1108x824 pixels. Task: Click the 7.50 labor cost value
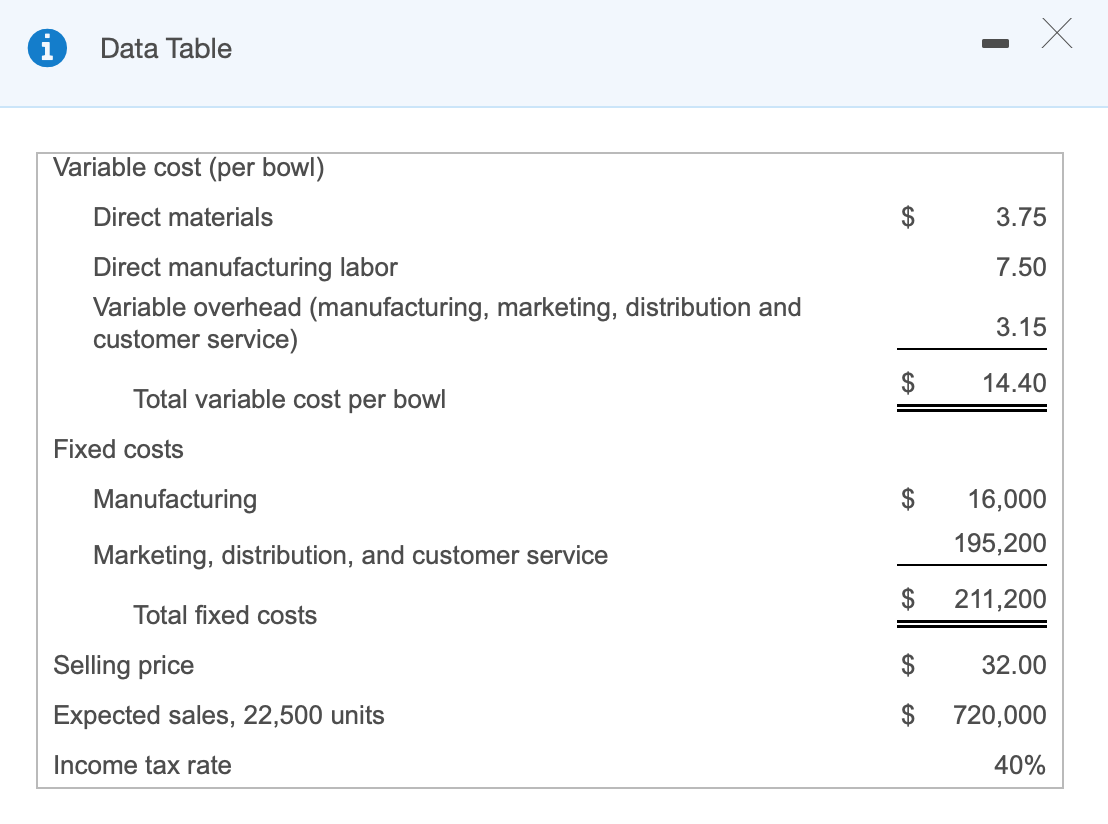[x=1021, y=267]
